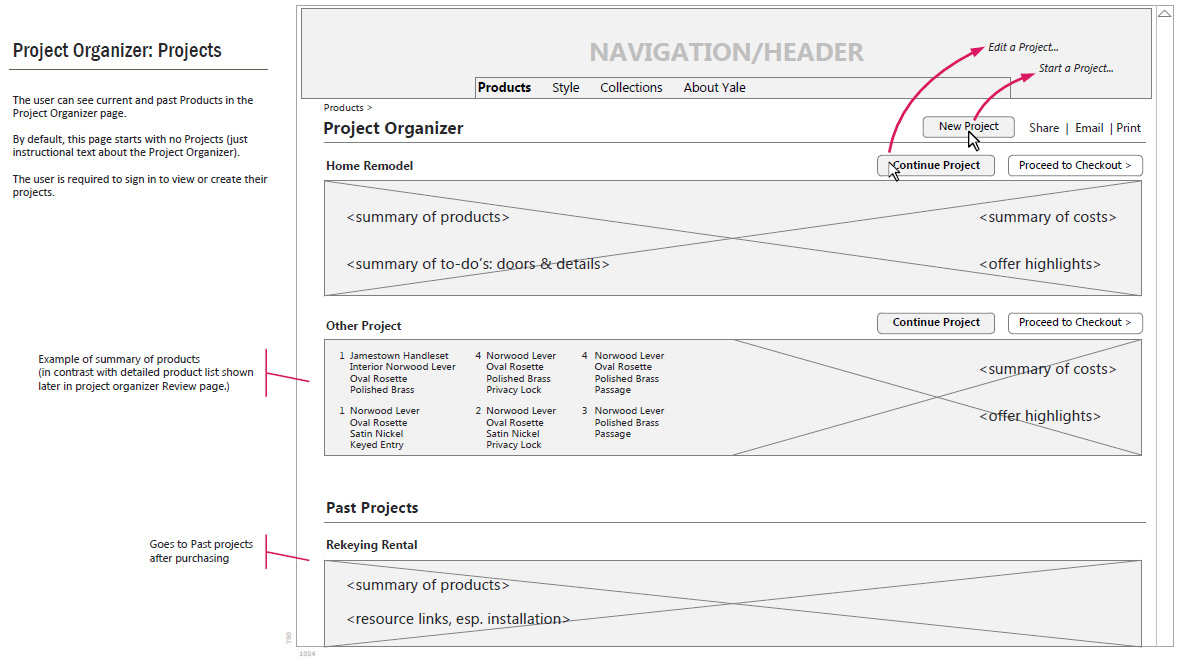Click the Products breadcrumb link

coord(343,107)
